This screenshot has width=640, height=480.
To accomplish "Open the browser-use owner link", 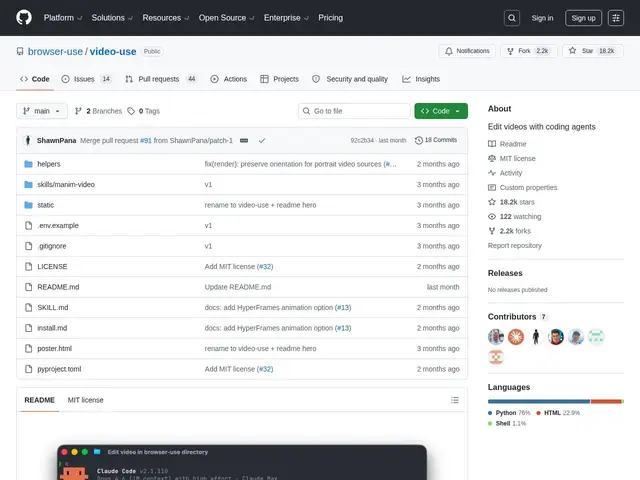I will 55,51.
